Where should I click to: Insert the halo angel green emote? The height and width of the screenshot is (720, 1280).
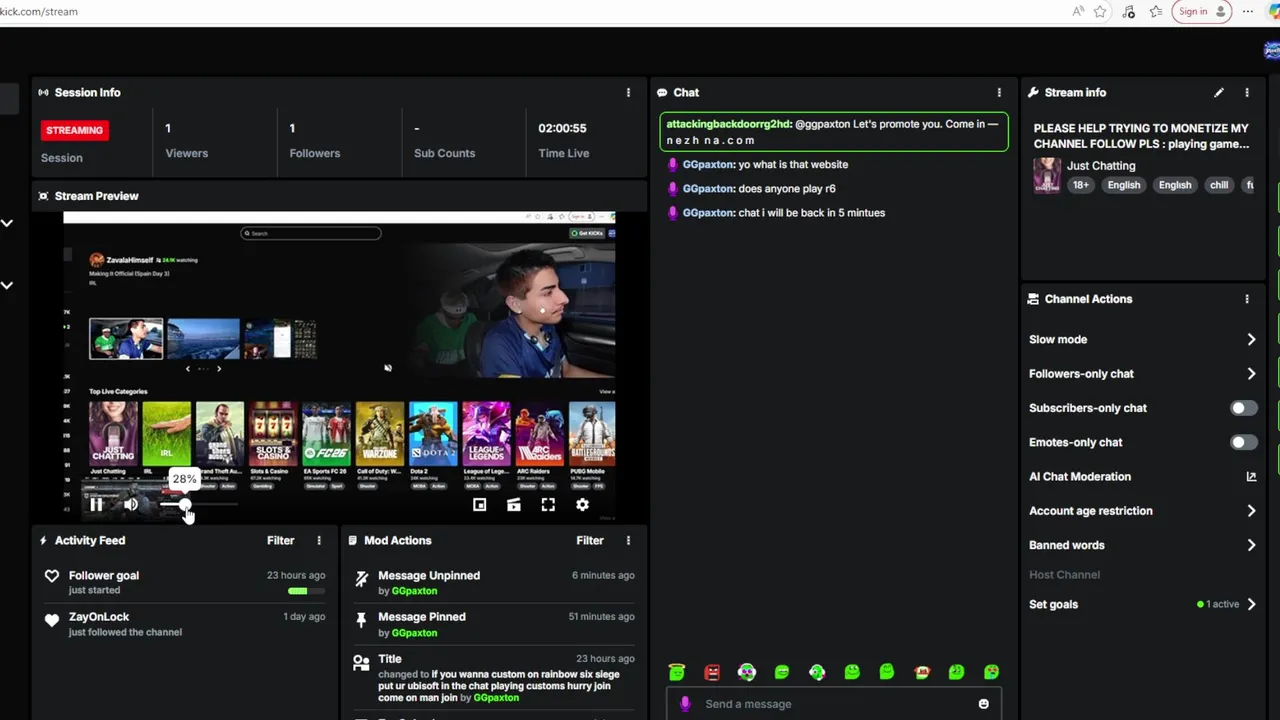tap(677, 672)
